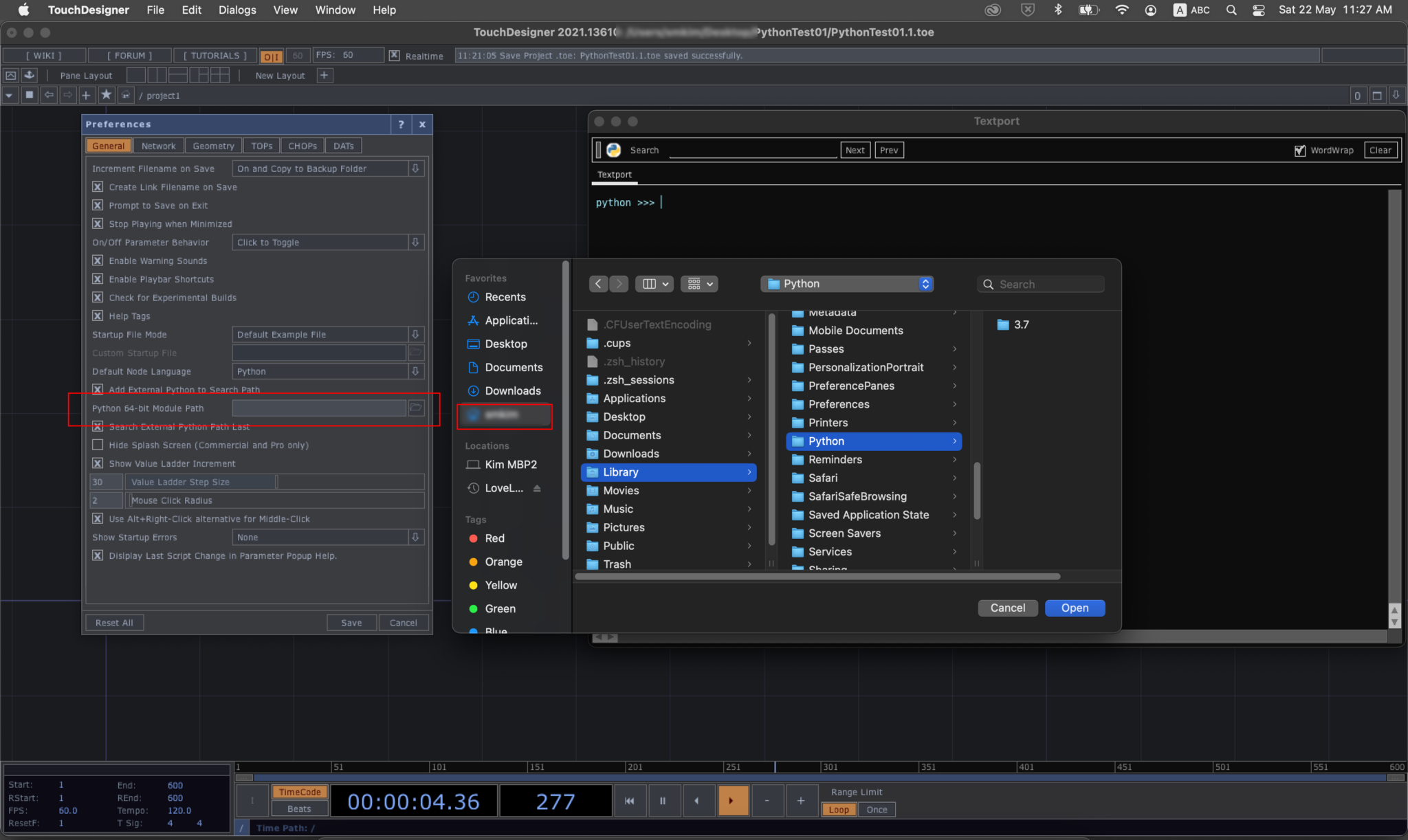Click the single-pane layout icon

click(136, 75)
